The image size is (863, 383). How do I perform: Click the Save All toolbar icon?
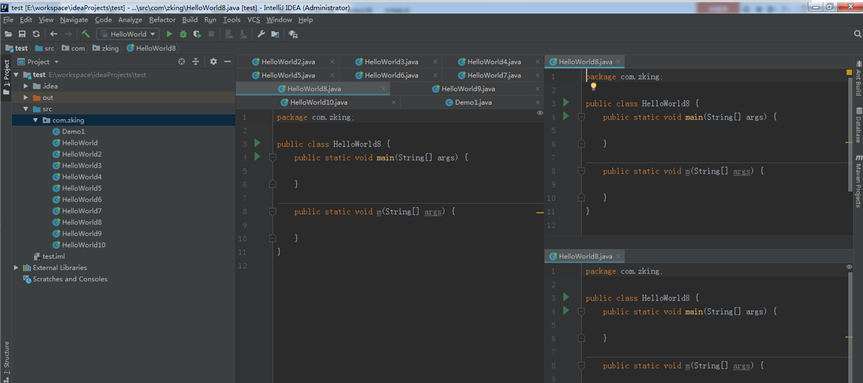[x=23, y=34]
